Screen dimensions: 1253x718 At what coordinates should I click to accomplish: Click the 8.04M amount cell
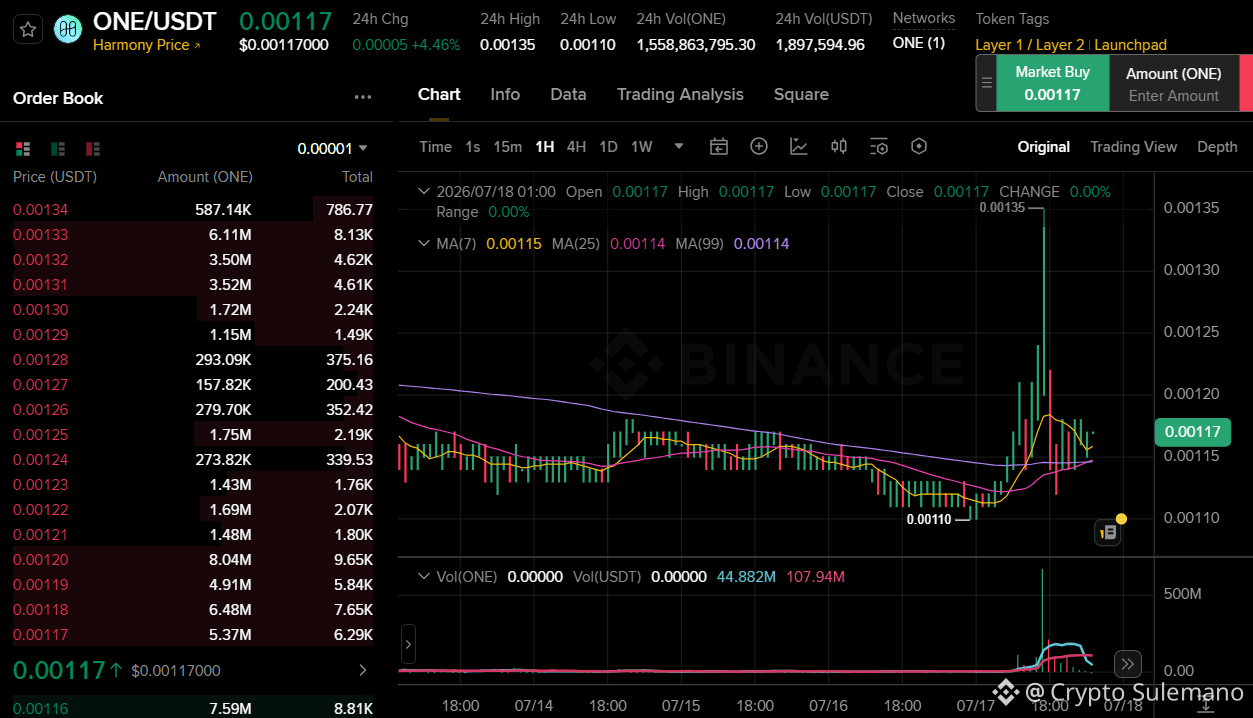coord(231,560)
